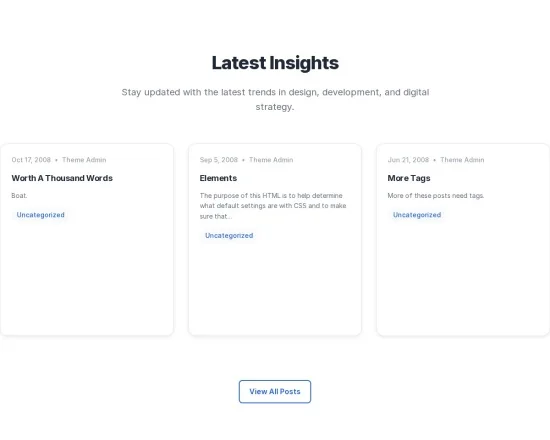
Task: Click the Jun 21, 2008 date
Action: pos(408,160)
